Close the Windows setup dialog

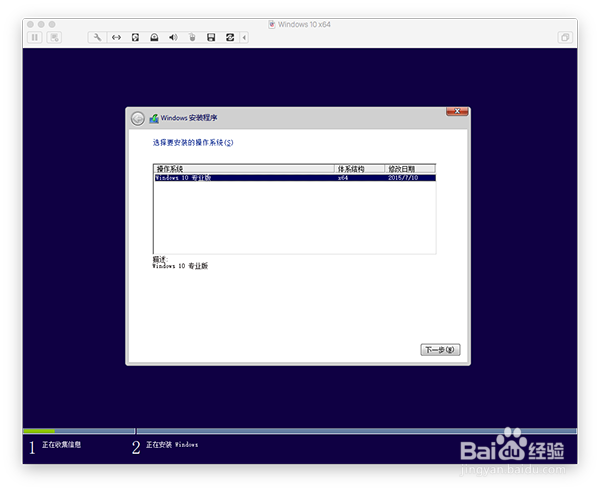[457, 111]
